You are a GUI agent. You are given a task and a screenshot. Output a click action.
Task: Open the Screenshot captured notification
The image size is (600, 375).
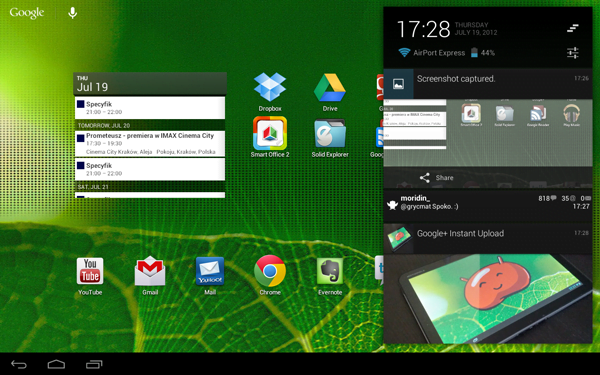pyautogui.click(x=488, y=84)
